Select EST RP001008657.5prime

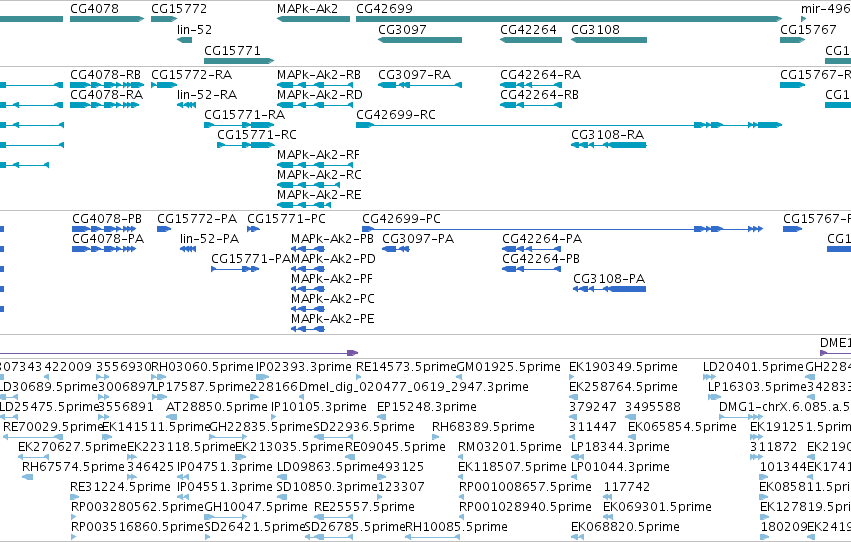pos(525,488)
